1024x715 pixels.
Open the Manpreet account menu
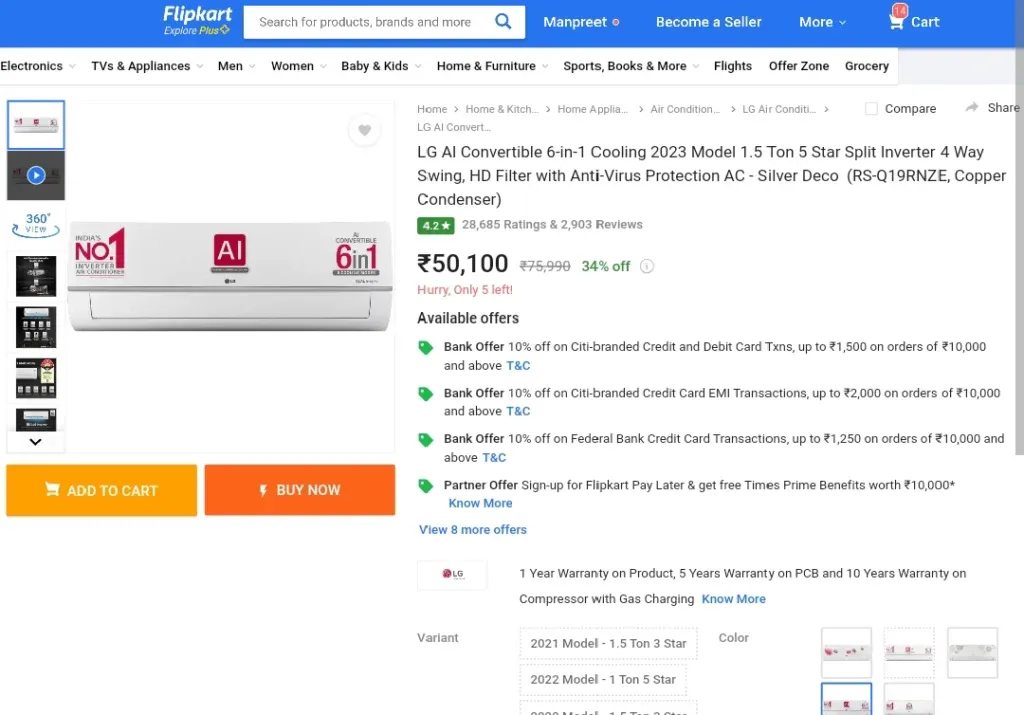pyautogui.click(x=581, y=22)
